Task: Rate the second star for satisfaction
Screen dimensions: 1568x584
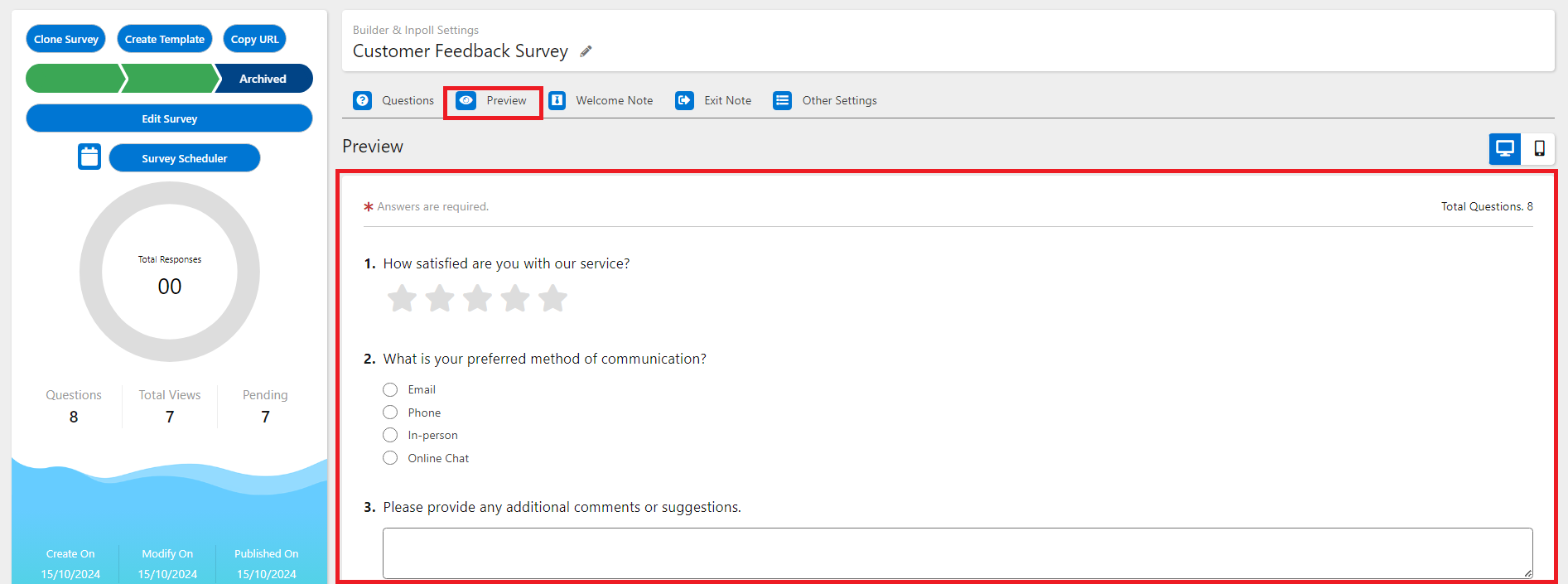Action: pos(440,298)
